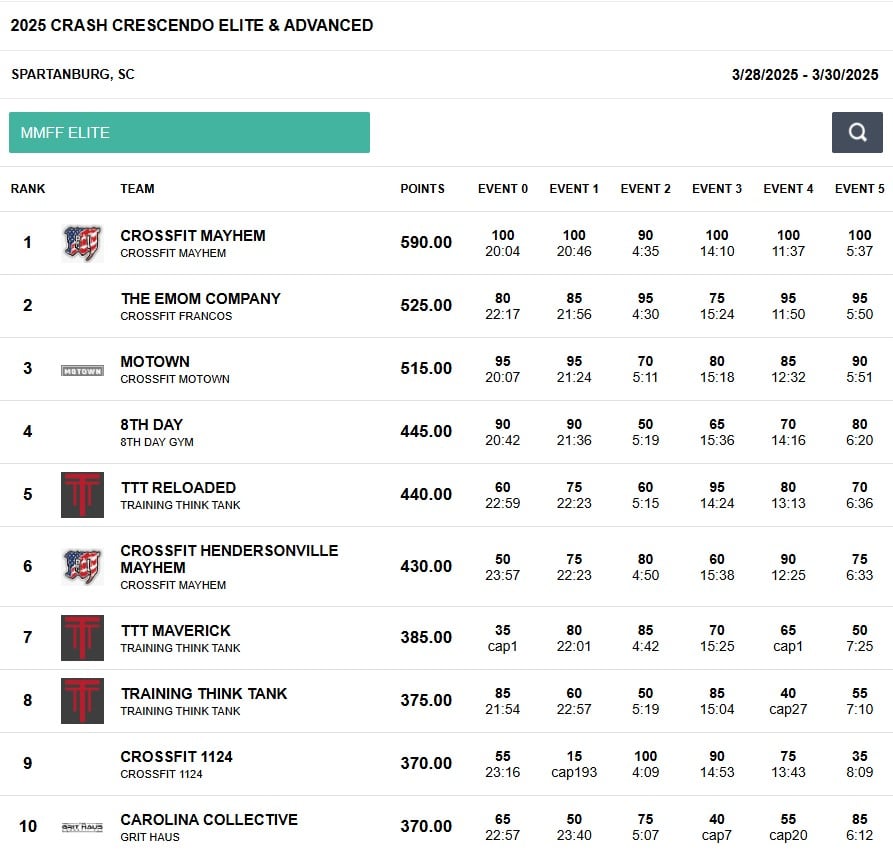Open the TTT MAVERICK team name
893x856 pixels.
[x=175, y=630]
